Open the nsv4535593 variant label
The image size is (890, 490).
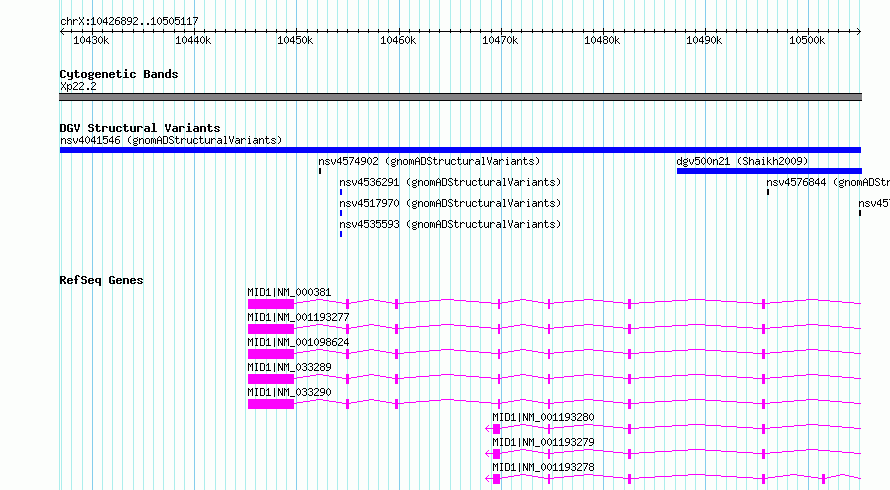click(x=450, y=224)
